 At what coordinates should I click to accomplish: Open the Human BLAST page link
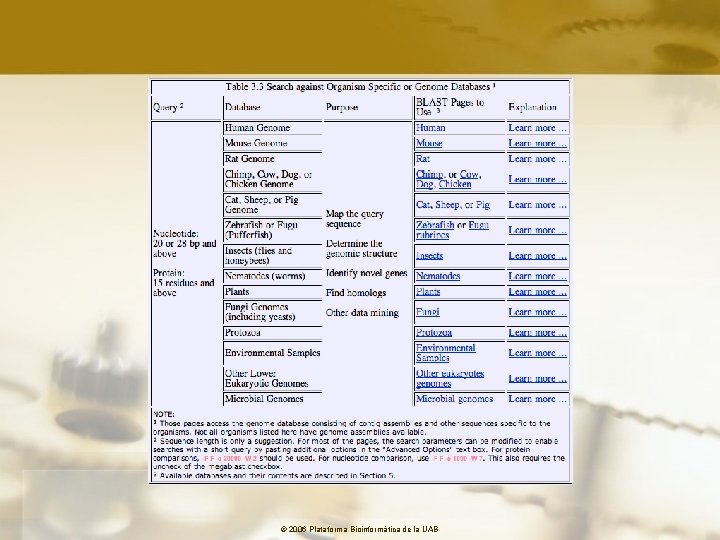[430, 128]
